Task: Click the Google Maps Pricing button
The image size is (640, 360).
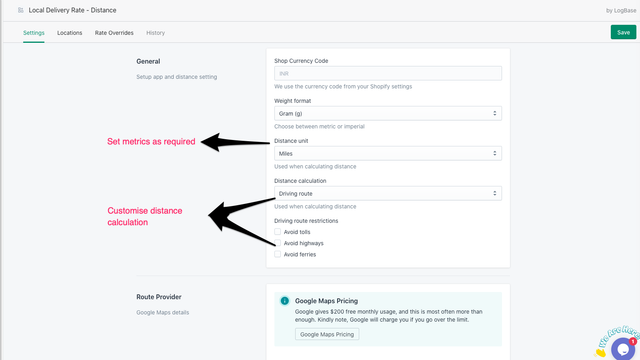Action: pyautogui.click(x=327, y=334)
